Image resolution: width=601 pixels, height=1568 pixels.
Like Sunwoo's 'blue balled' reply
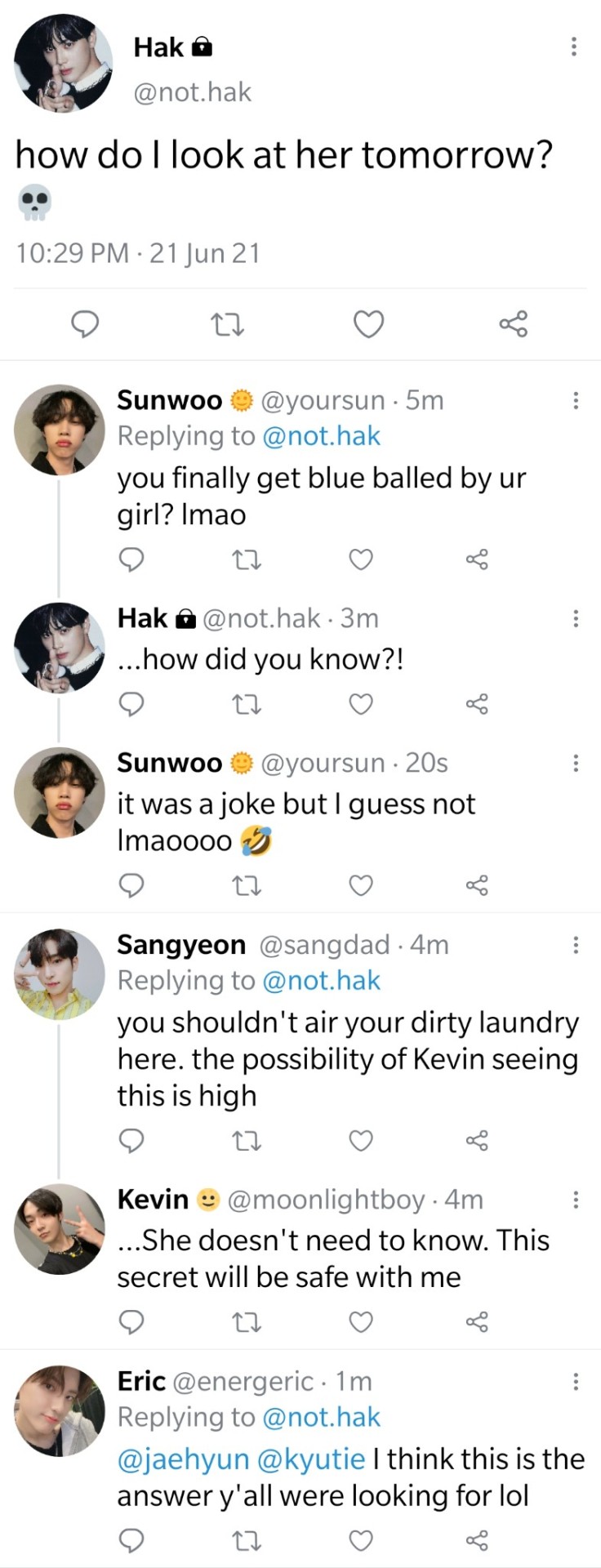[x=361, y=559]
